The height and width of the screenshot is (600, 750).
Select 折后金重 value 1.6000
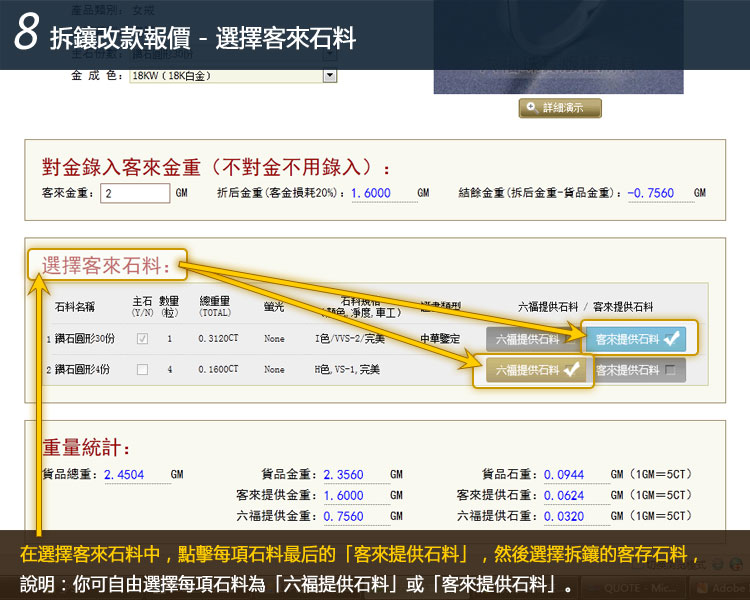pyautogui.click(x=371, y=193)
